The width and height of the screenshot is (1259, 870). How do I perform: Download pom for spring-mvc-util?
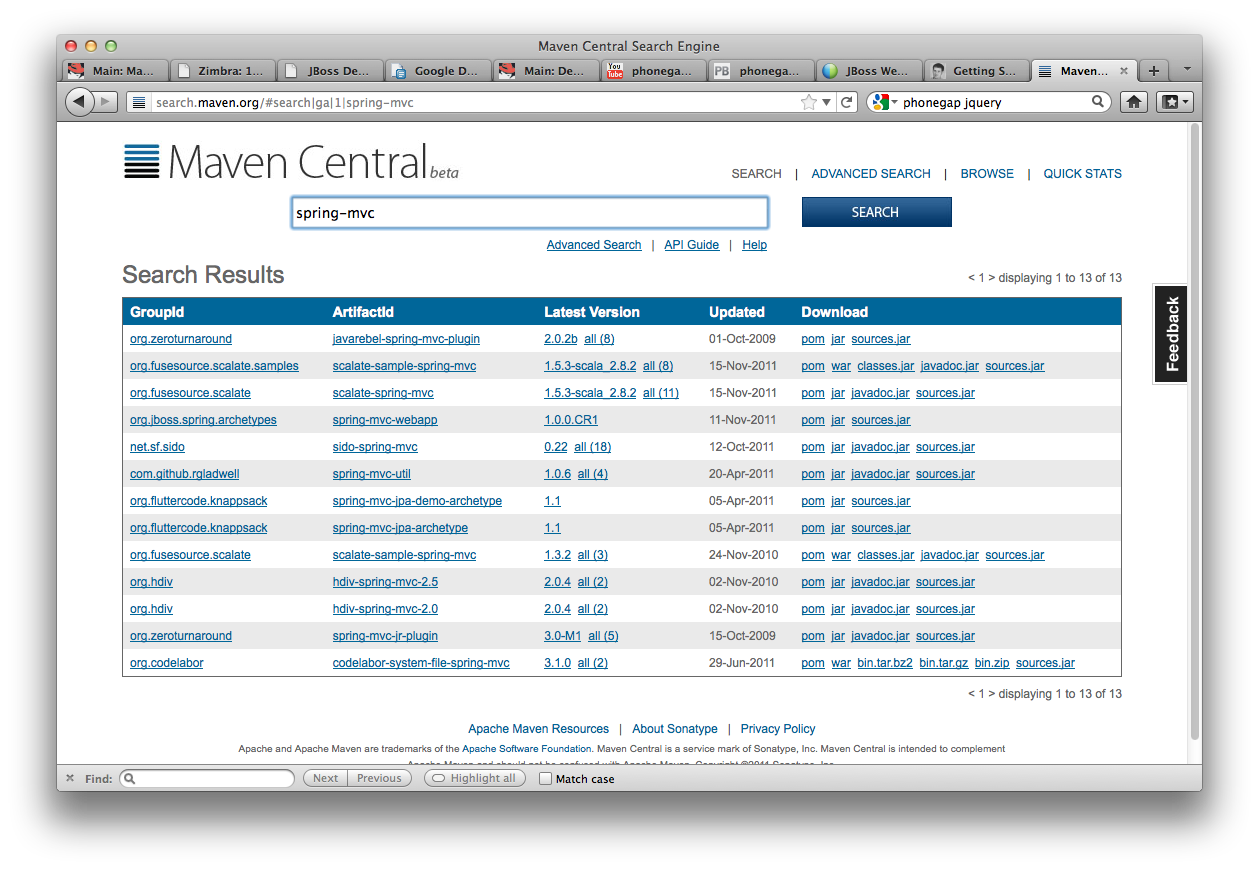pyautogui.click(x=813, y=474)
